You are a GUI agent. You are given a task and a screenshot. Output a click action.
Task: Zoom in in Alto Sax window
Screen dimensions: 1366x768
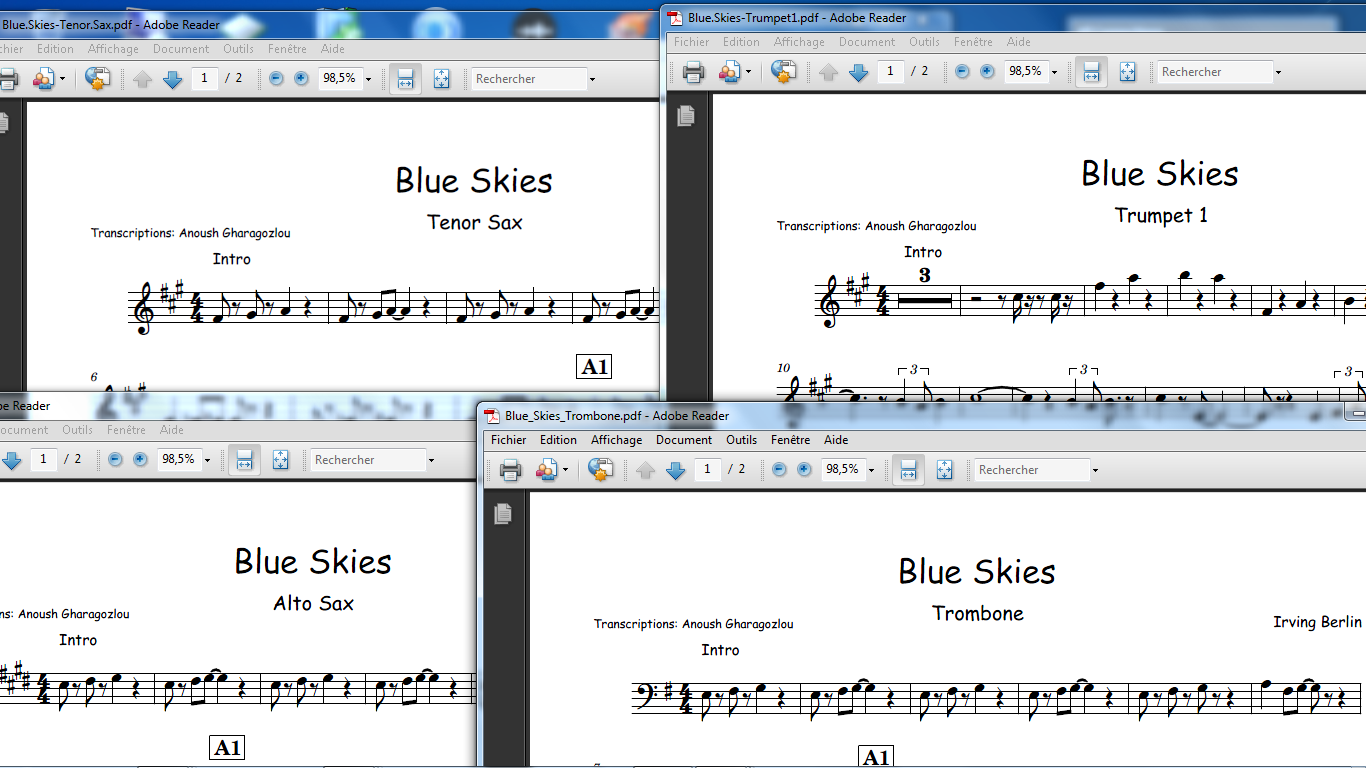140,459
